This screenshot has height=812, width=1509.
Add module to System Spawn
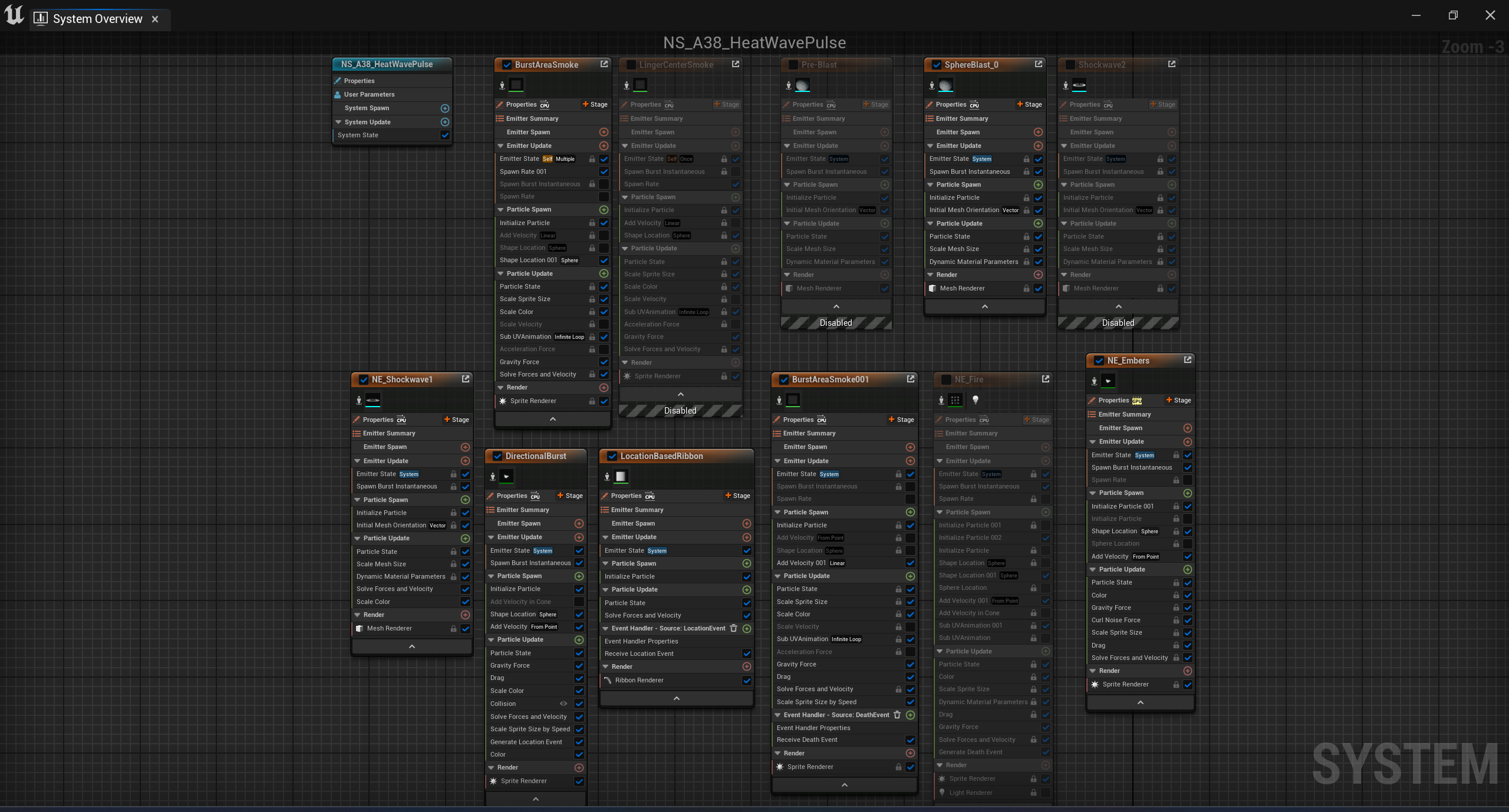[x=445, y=108]
